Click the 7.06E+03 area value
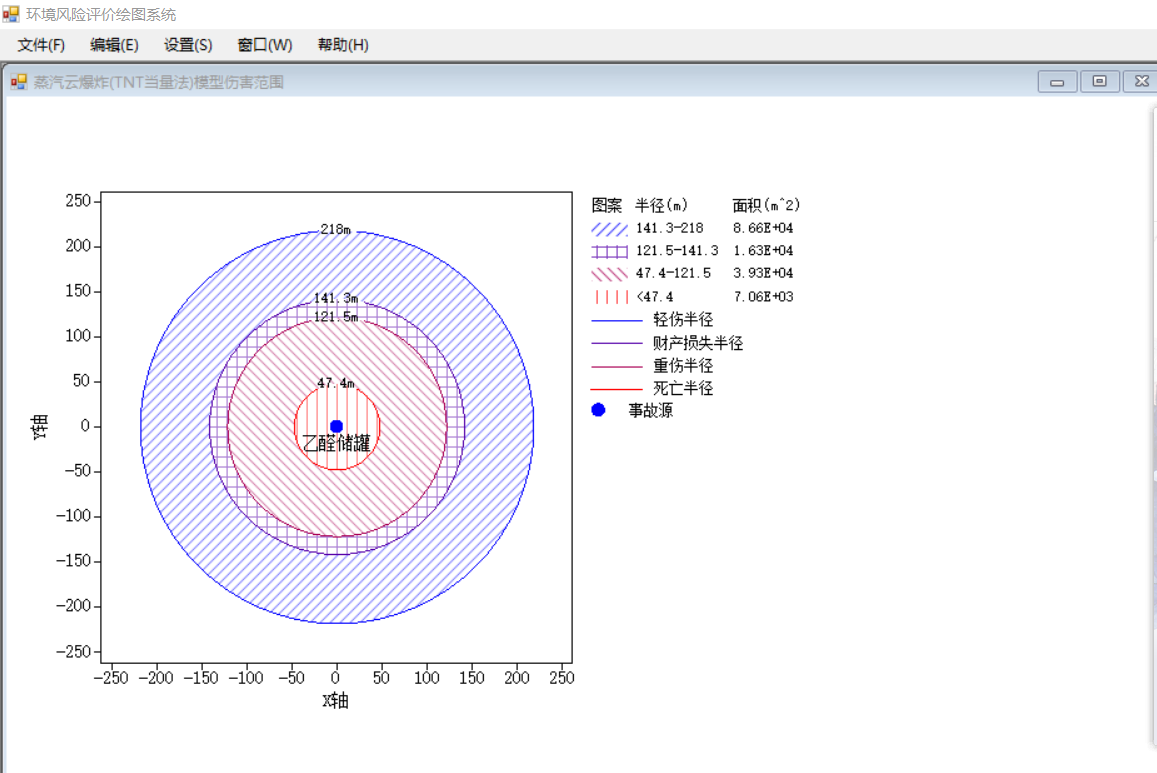The image size is (1157, 773). (763, 297)
